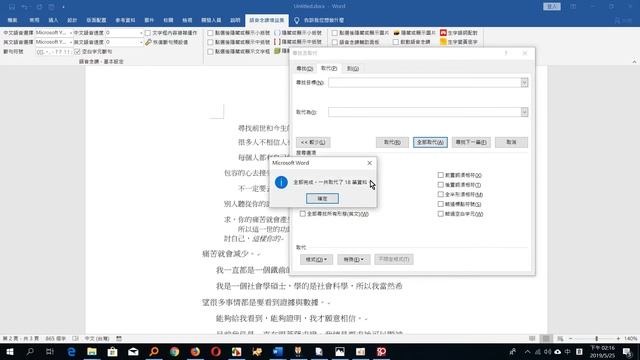The width and height of the screenshot is (640, 360).
Task: Click the << 較少 Less button
Action: tap(313, 142)
